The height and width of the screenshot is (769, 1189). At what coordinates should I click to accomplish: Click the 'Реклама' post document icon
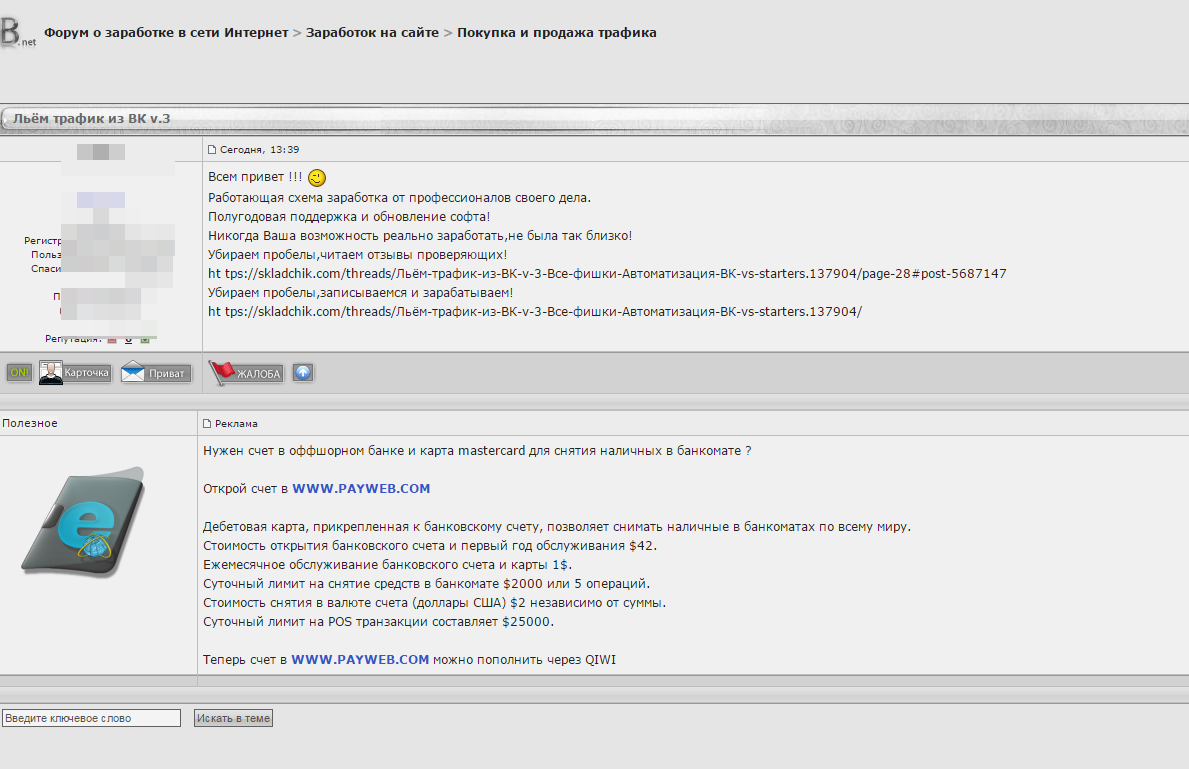tap(207, 423)
